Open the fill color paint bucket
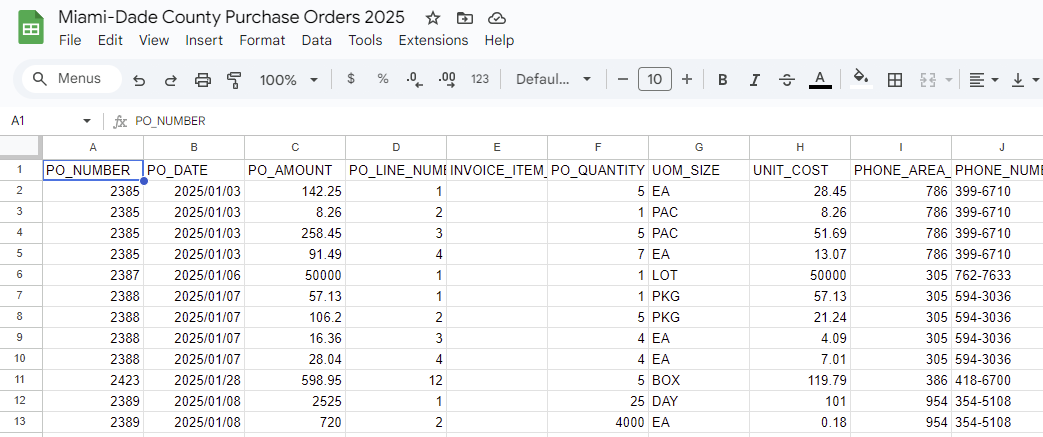Viewport: 1043px width, 437px height. (x=861, y=80)
